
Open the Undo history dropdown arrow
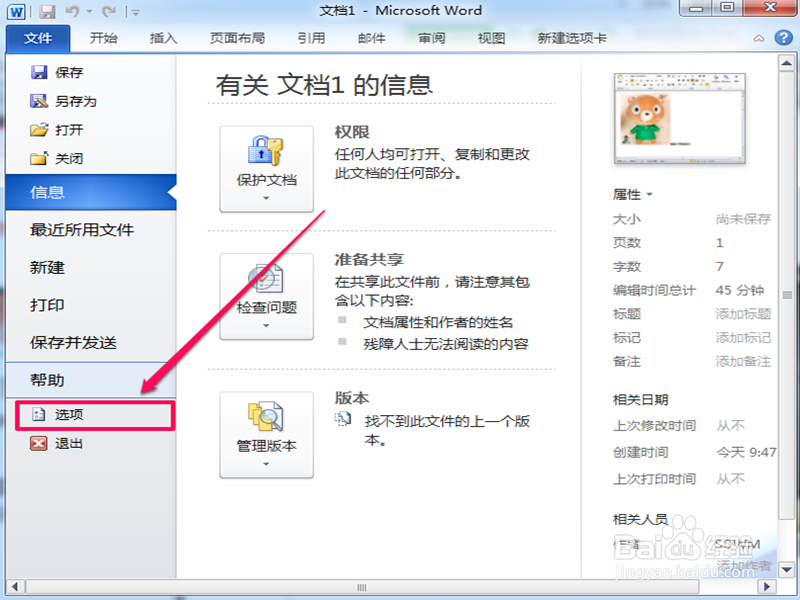coord(89,12)
